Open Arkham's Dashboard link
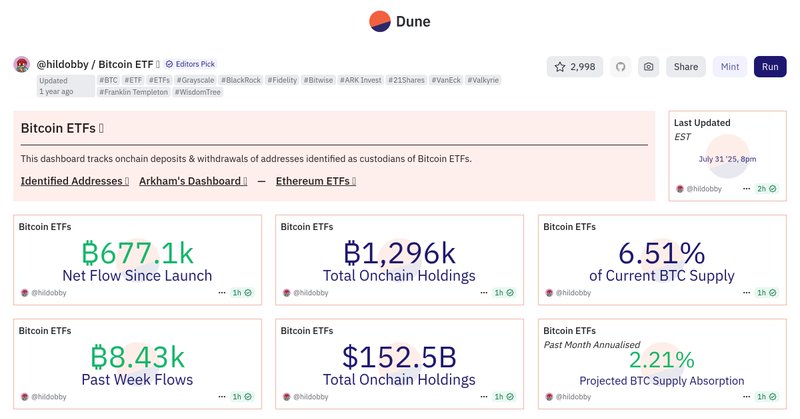800x419 pixels. coord(193,181)
